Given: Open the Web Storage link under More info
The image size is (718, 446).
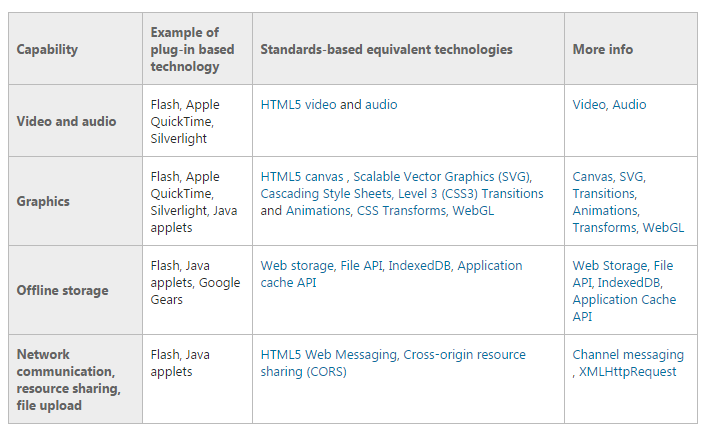Looking at the screenshot, I should click(x=610, y=266).
